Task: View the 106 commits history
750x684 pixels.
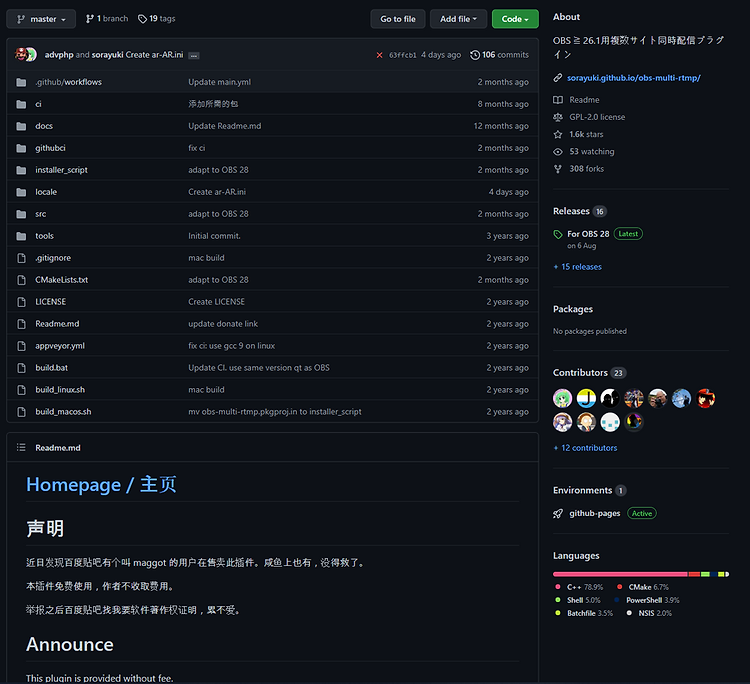Action: [499, 55]
